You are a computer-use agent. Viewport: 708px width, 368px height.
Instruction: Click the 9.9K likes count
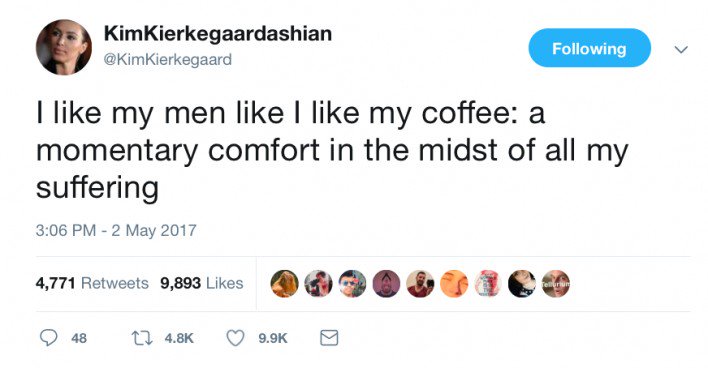coord(273,338)
